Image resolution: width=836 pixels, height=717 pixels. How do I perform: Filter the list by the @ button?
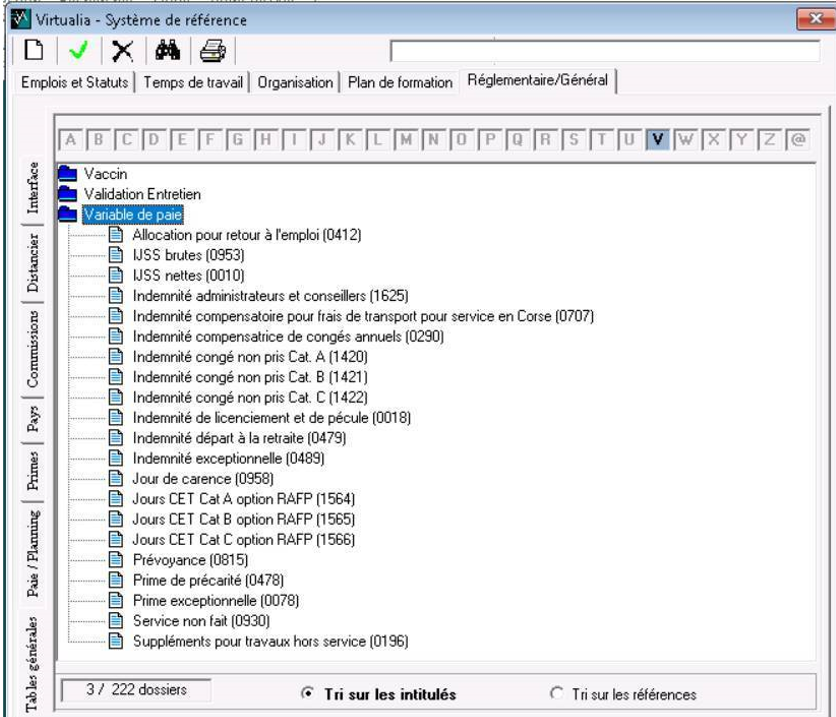[798, 140]
